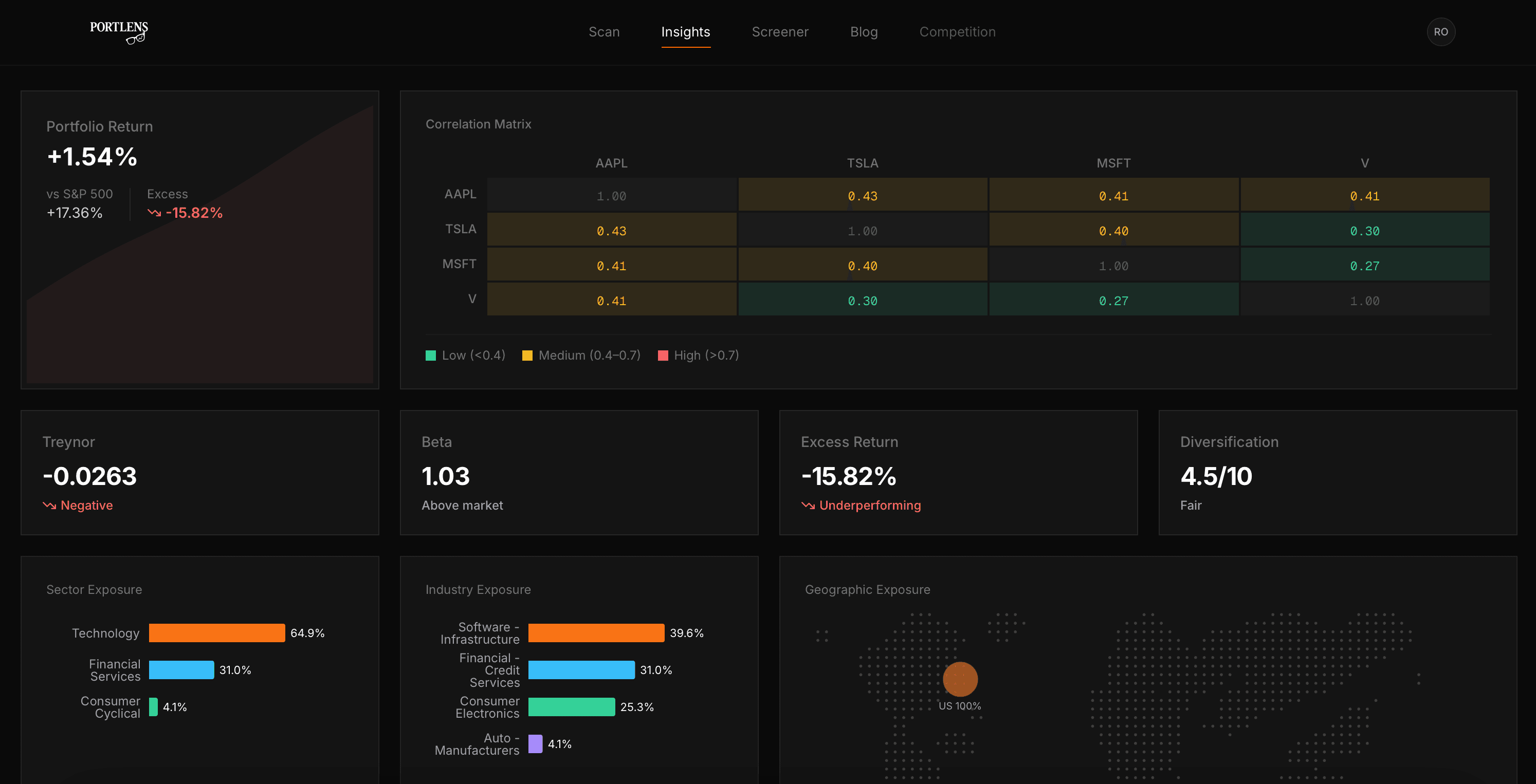Screen dimensions: 1536x784
Task: Click the Above market label
Action: (462, 505)
